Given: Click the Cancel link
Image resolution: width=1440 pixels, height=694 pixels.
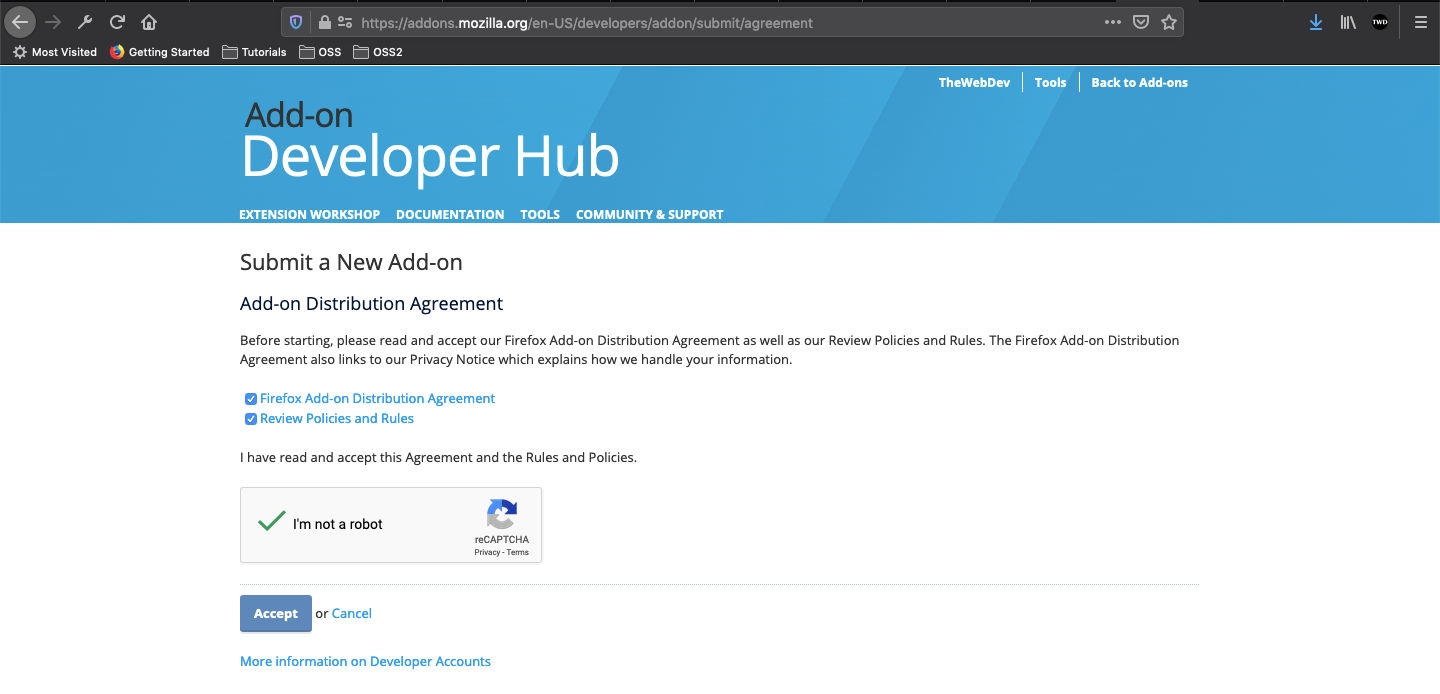Looking at the screenshot, I should (x=352, y=613).
